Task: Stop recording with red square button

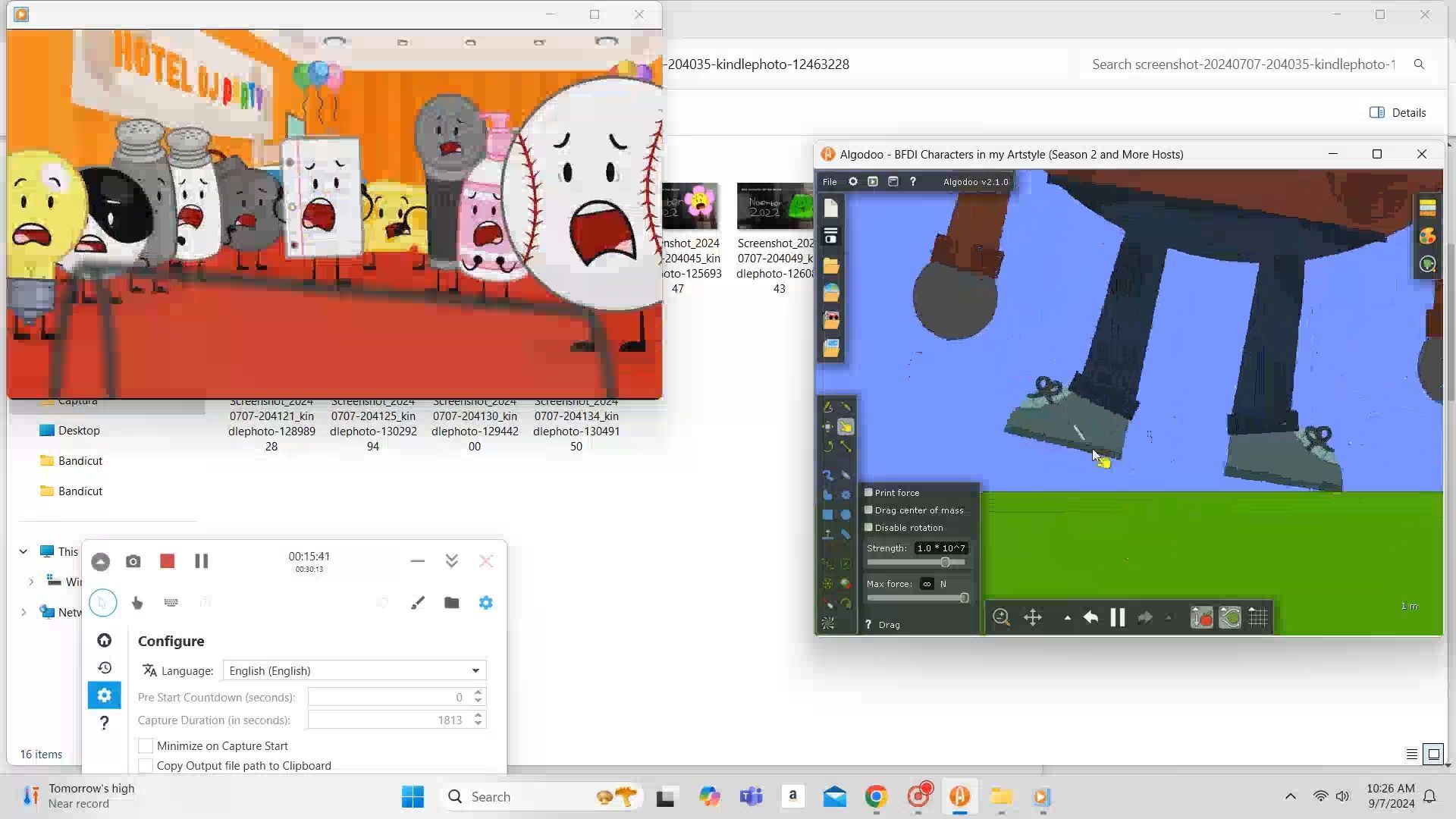Action: pyautogui.click(x=168, y=561)
